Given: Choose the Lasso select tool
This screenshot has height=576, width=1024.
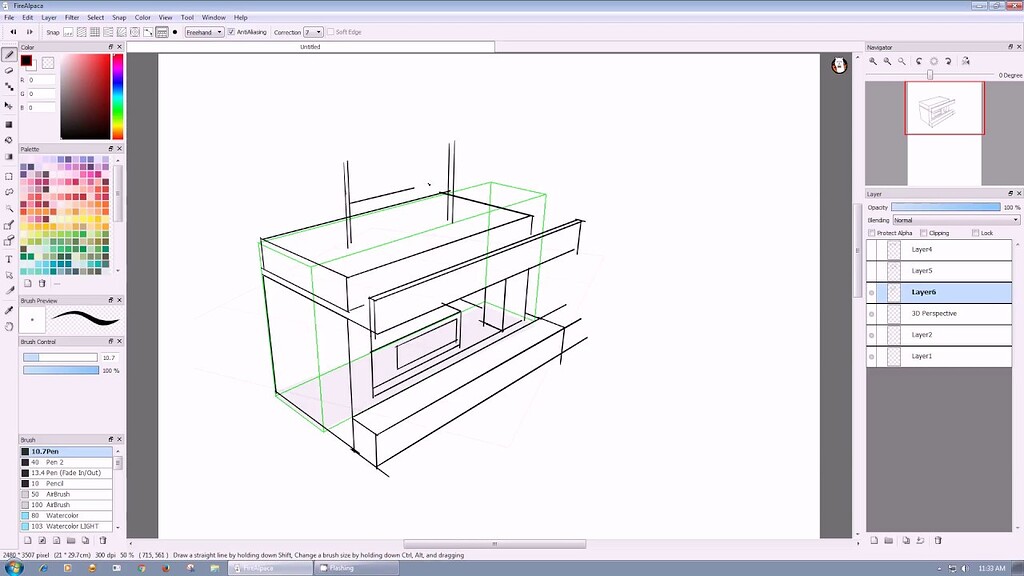Looking at the screenshot, I should coord(9,191).
